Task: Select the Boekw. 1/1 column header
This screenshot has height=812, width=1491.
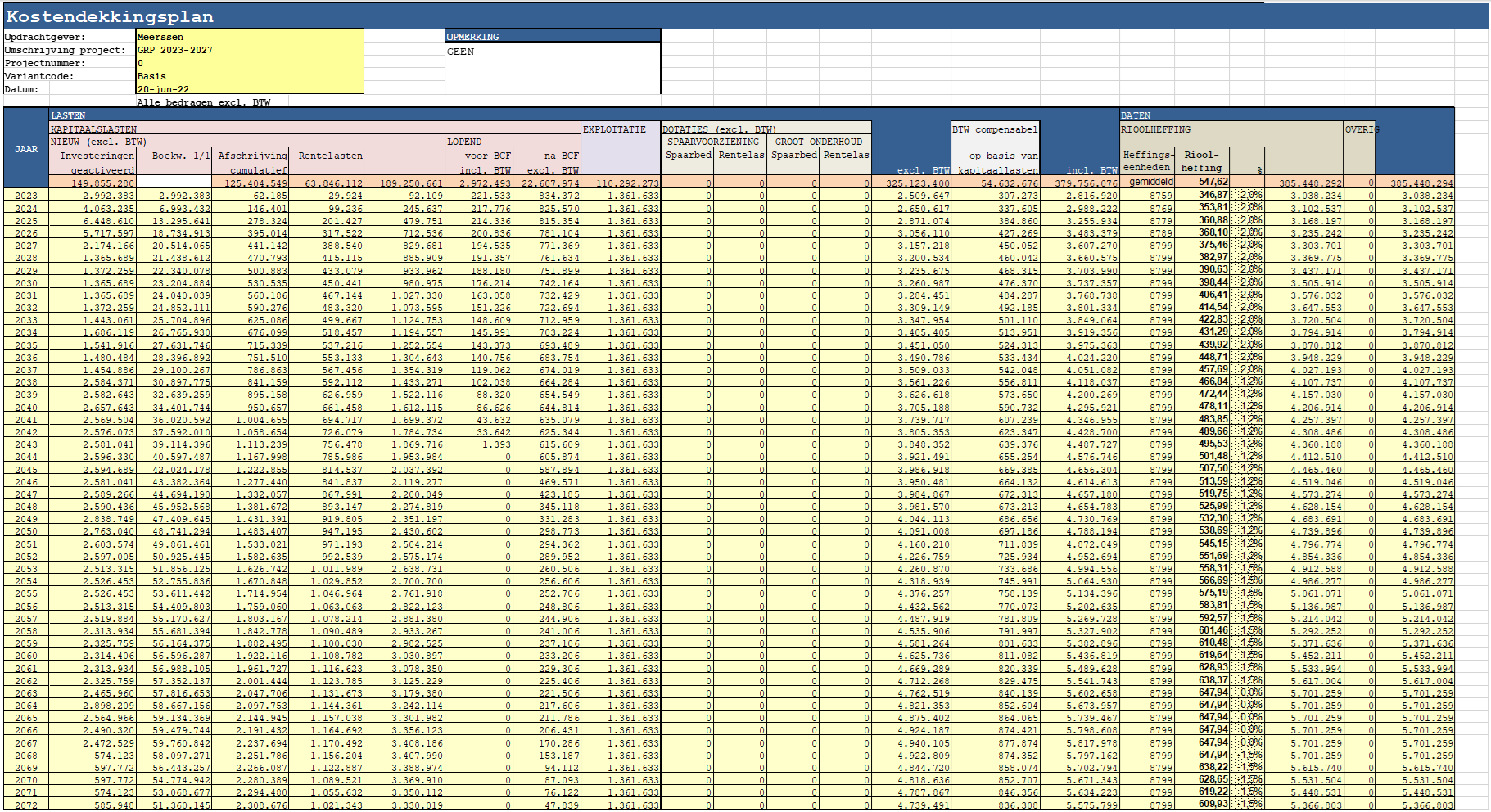Action: tap(174, 156)
